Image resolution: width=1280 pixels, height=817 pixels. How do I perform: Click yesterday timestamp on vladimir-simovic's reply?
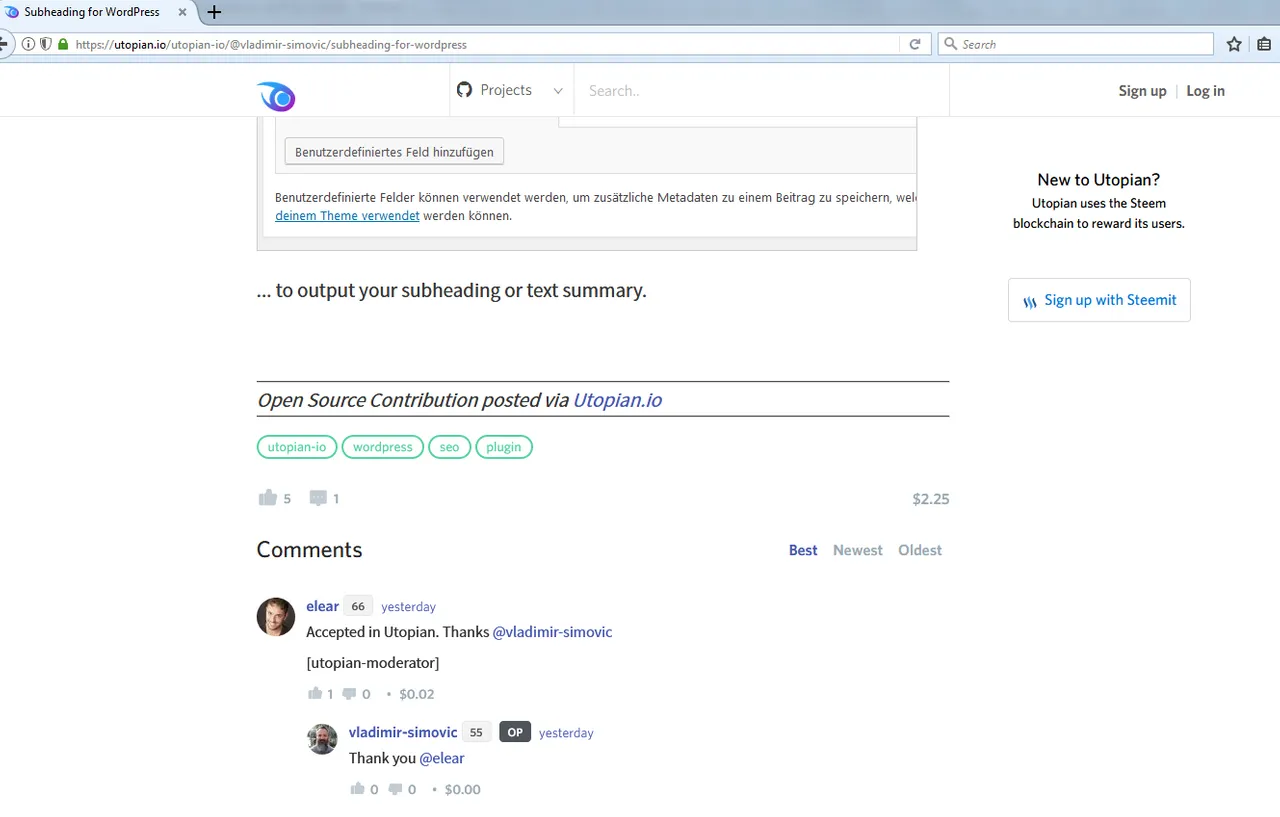pyautogui.click(x=566, y=733)
